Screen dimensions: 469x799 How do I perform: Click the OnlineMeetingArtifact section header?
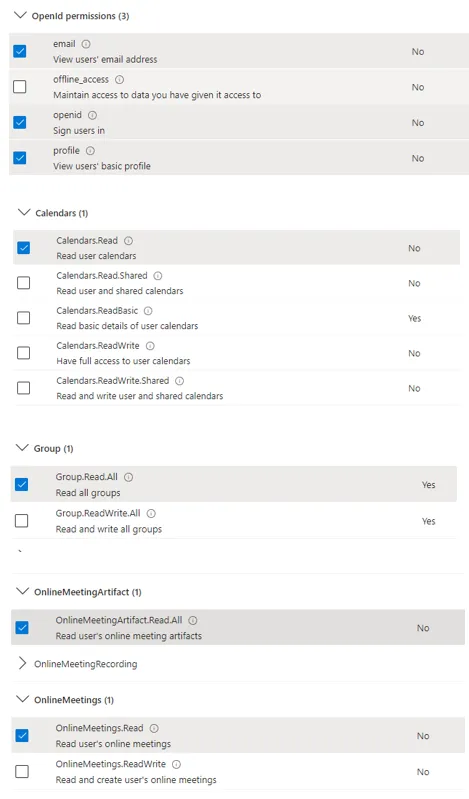[88, 592]
